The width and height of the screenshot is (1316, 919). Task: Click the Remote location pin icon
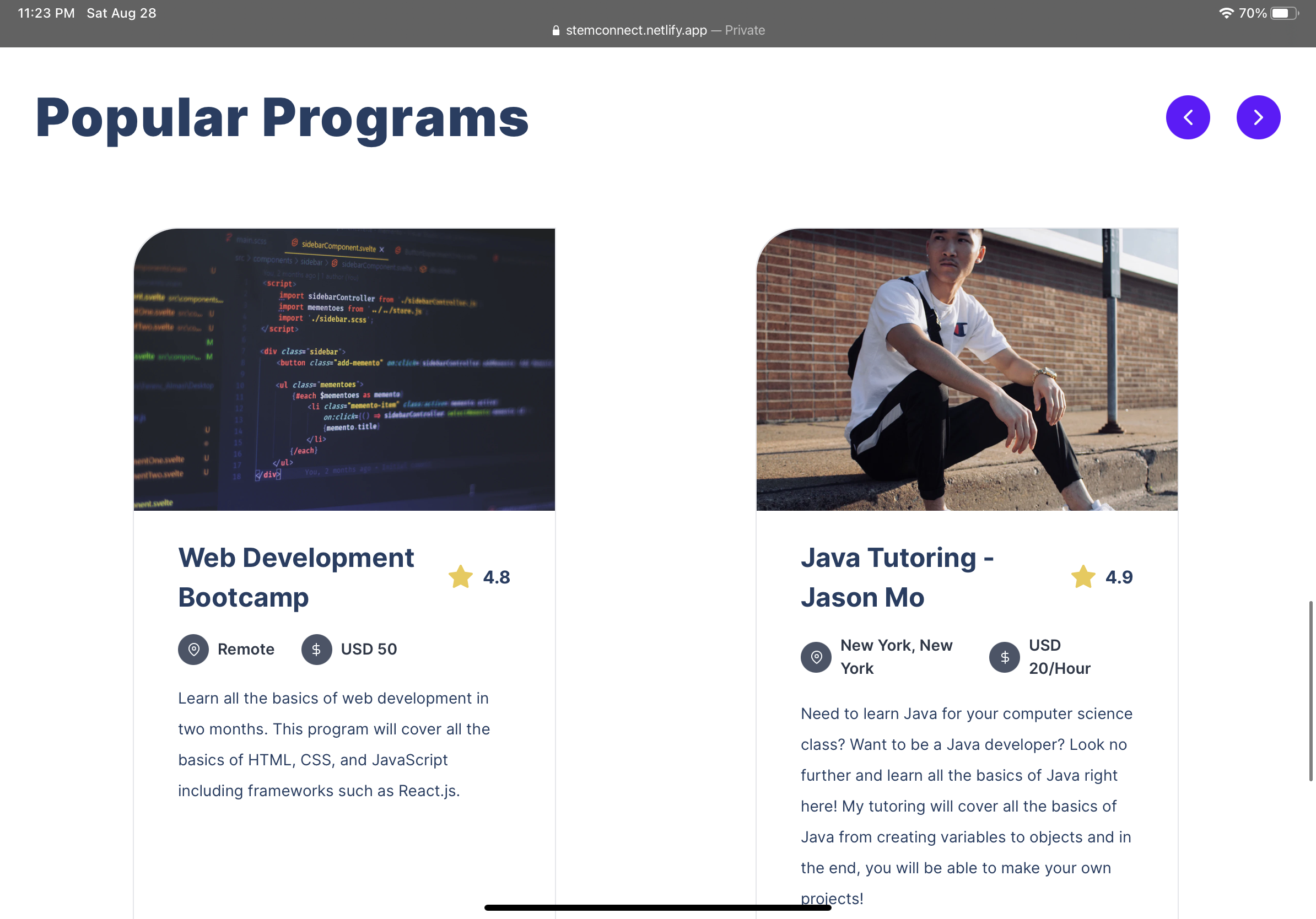tap(194, 649)
